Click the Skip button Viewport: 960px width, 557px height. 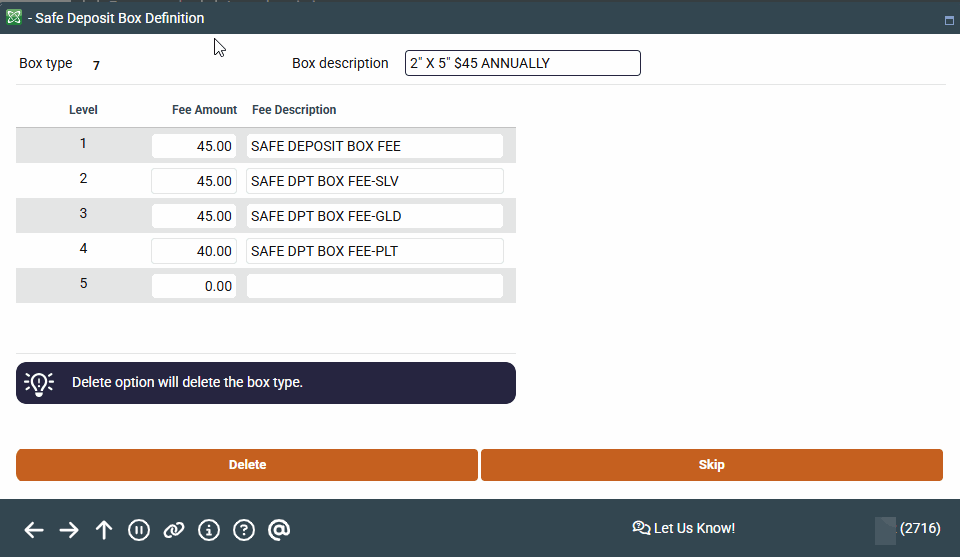(711, 465)
